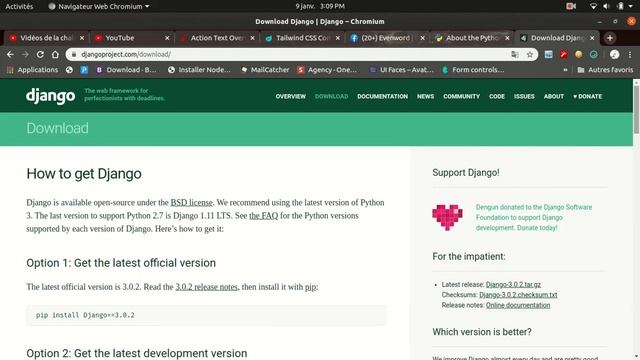Viewport: 640px width, 360px height.
Task: Click the red extension icon in toolbar
Action: coord(564,54)
